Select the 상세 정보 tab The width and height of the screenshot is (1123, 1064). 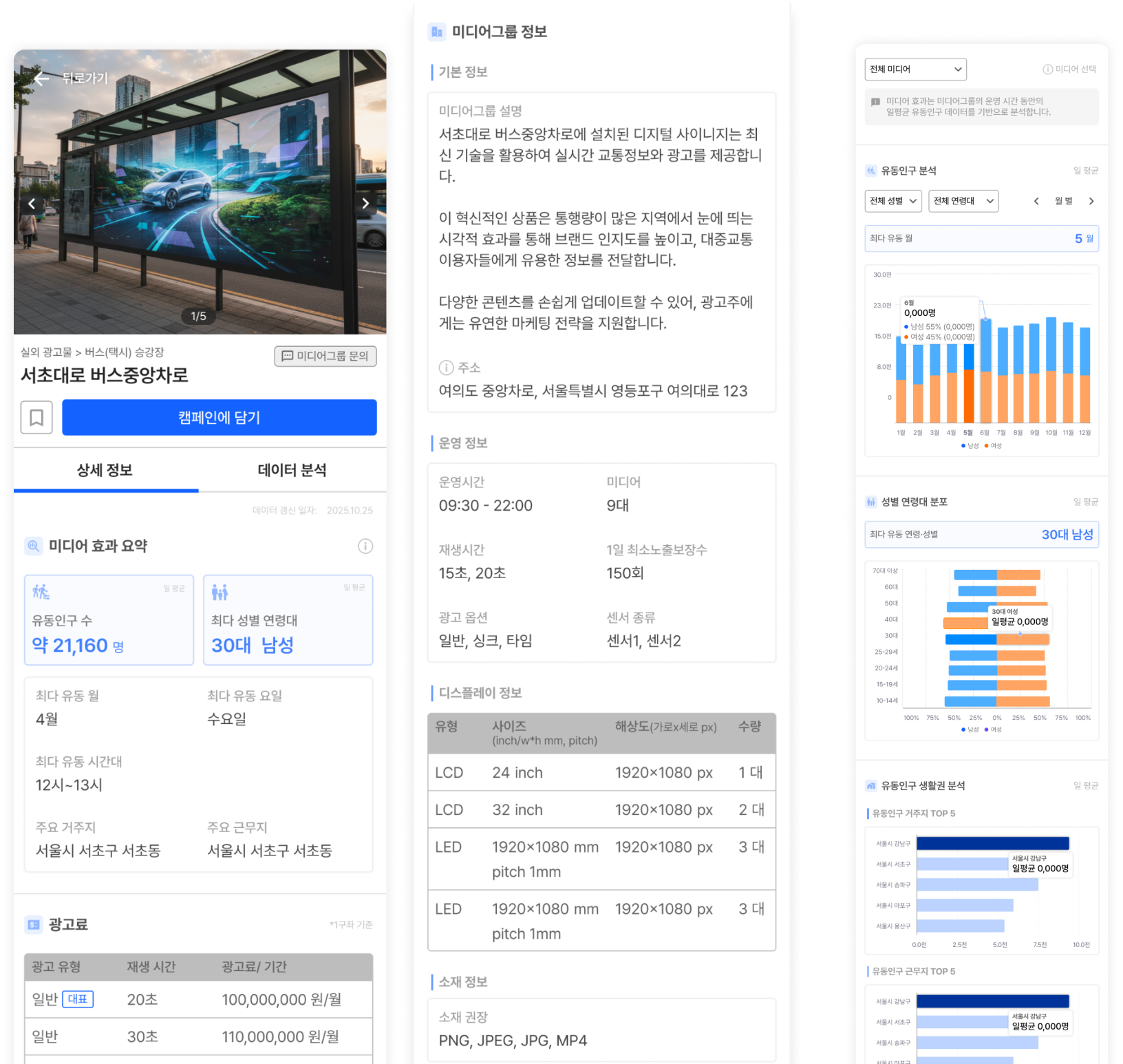pos(105,471)
